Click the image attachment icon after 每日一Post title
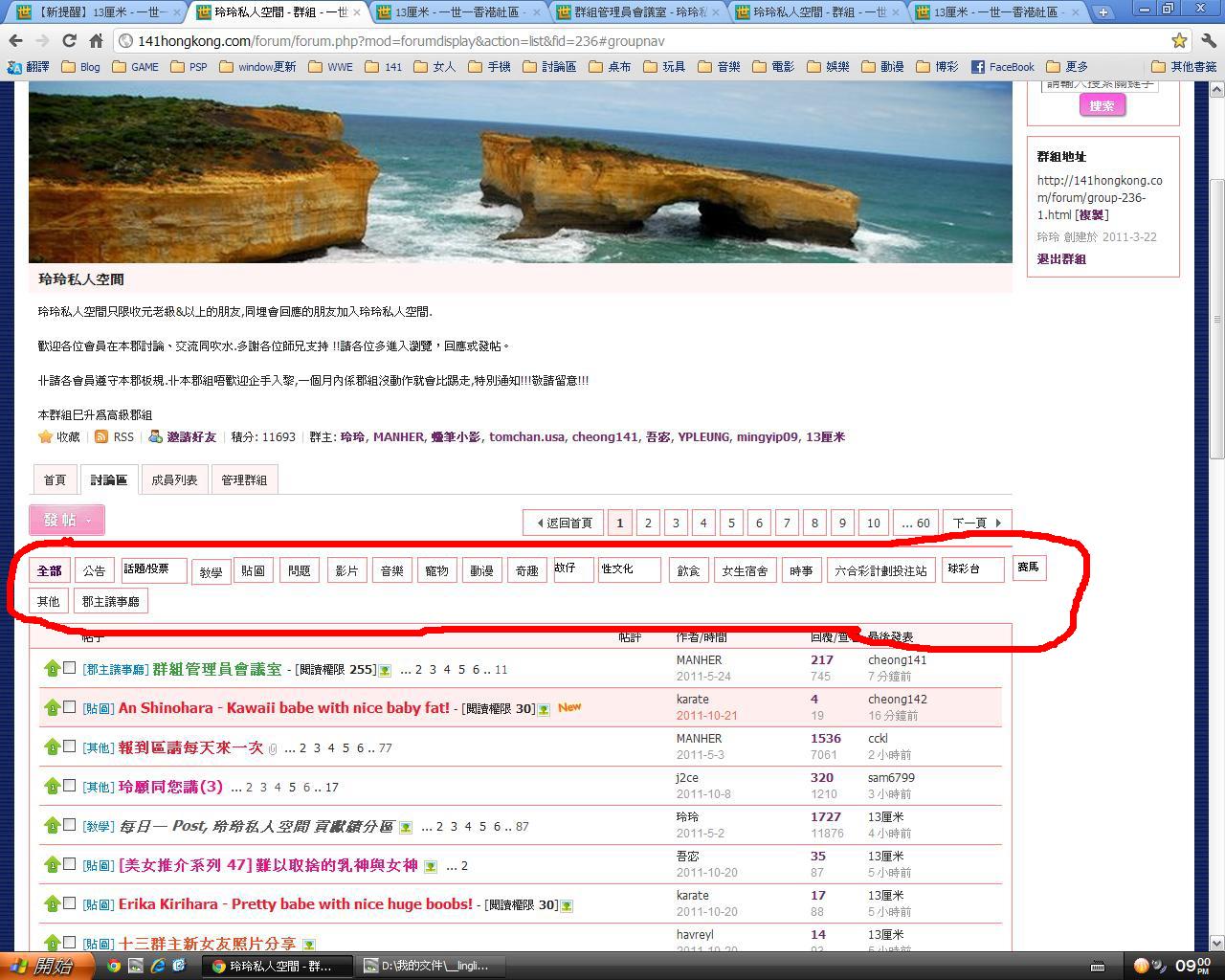Screen dimensions: 1225x980 pos(406,827)
